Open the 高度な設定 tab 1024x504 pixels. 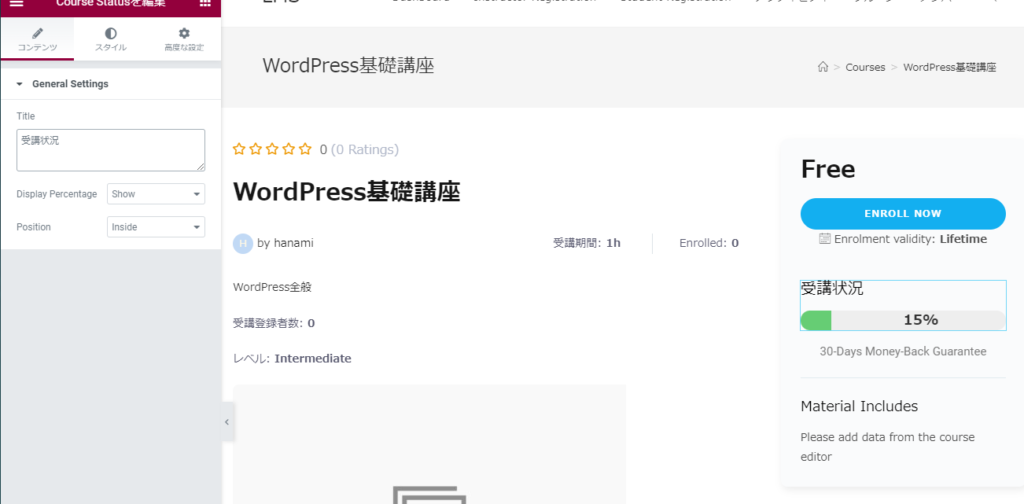[x=184, y=40]
